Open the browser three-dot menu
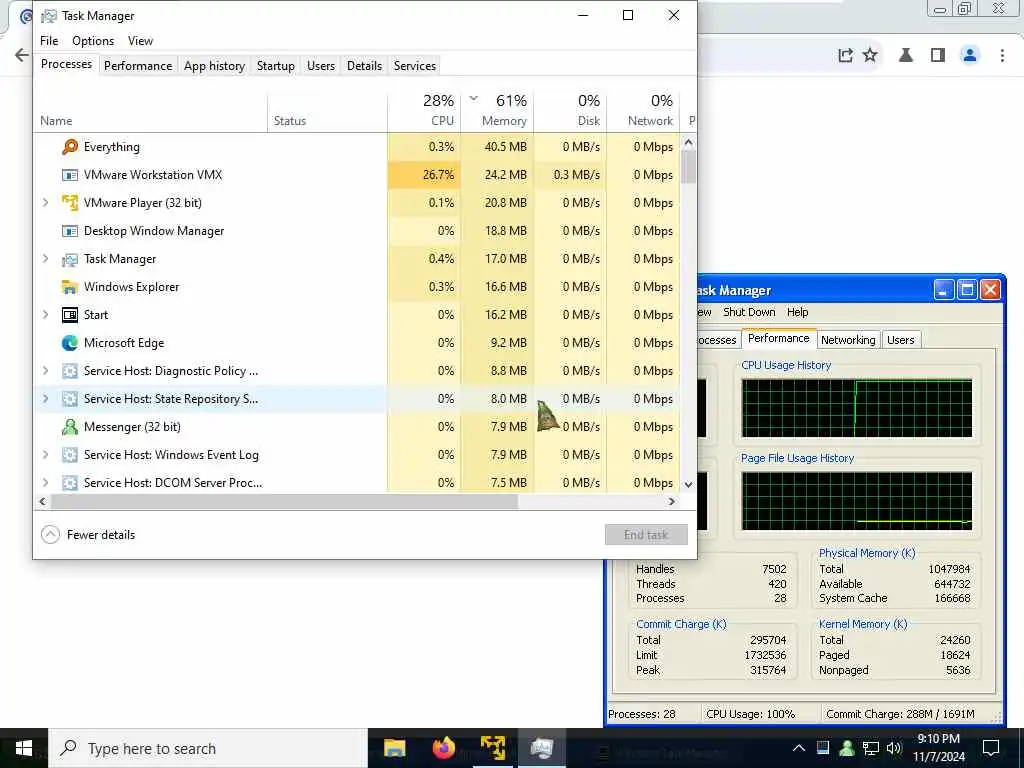Viewport: 1024px width, 768px height. pyautogui.click(x=1002, y=56)
